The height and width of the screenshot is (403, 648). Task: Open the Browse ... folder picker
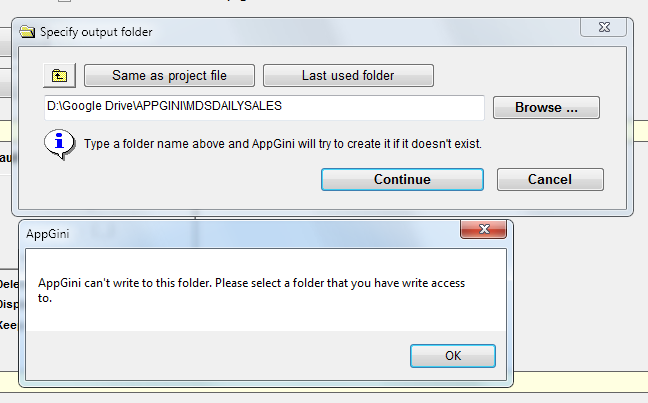click(546, 107)
